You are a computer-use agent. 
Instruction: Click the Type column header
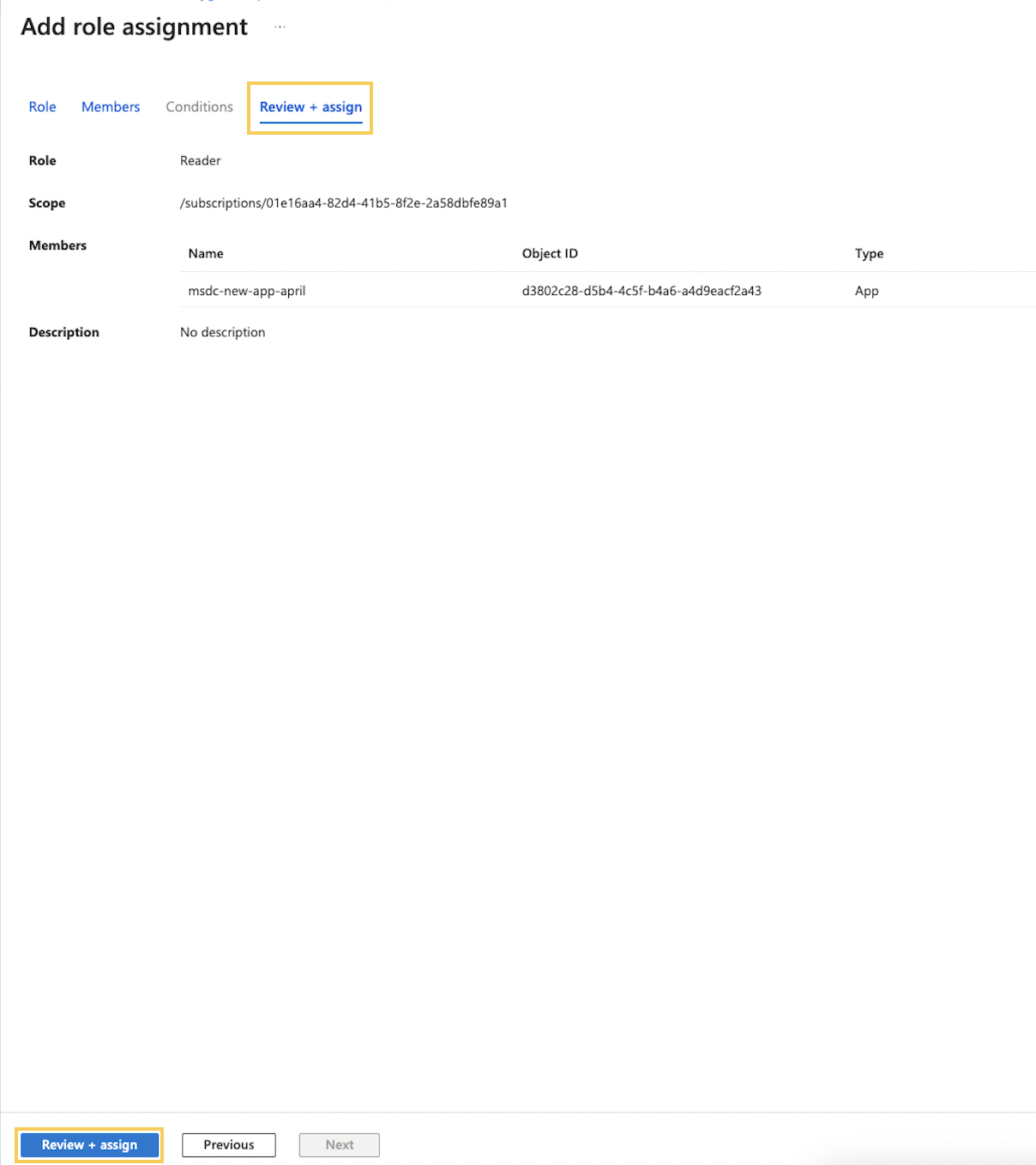click(869, 253)
